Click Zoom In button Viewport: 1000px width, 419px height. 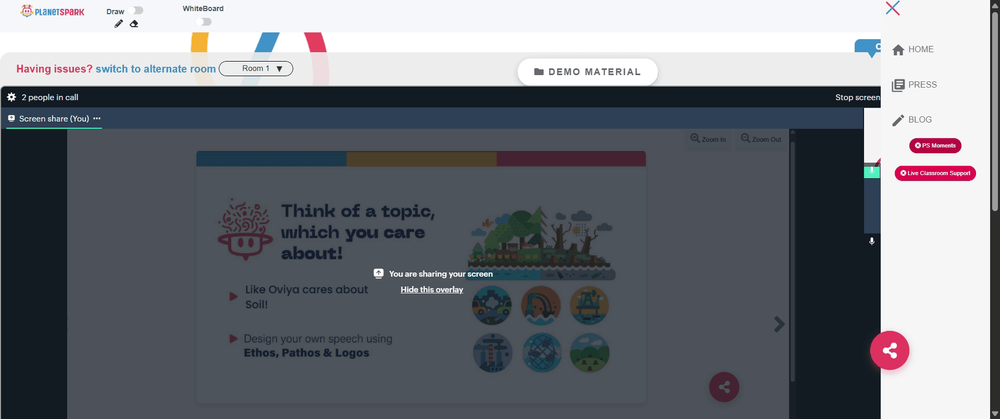coord(708,139)
